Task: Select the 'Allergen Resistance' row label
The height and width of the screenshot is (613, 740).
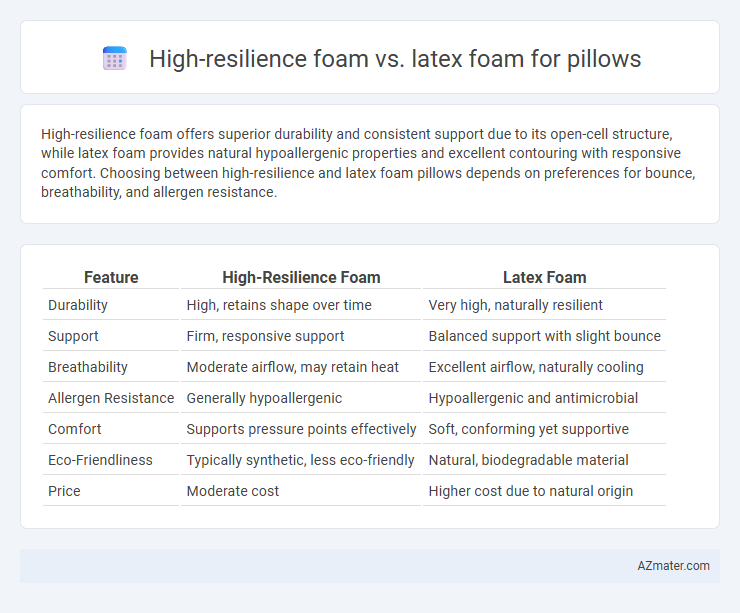Action: click(111, 398)
